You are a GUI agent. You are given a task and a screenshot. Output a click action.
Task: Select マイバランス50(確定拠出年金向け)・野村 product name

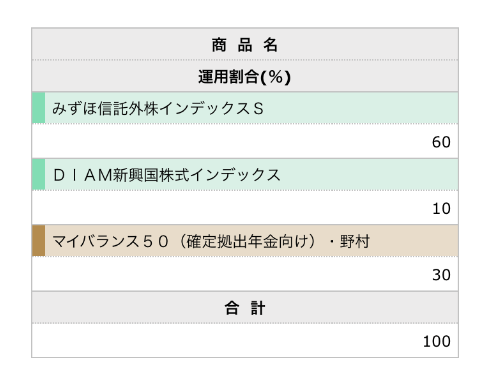[x=211, y=241]
